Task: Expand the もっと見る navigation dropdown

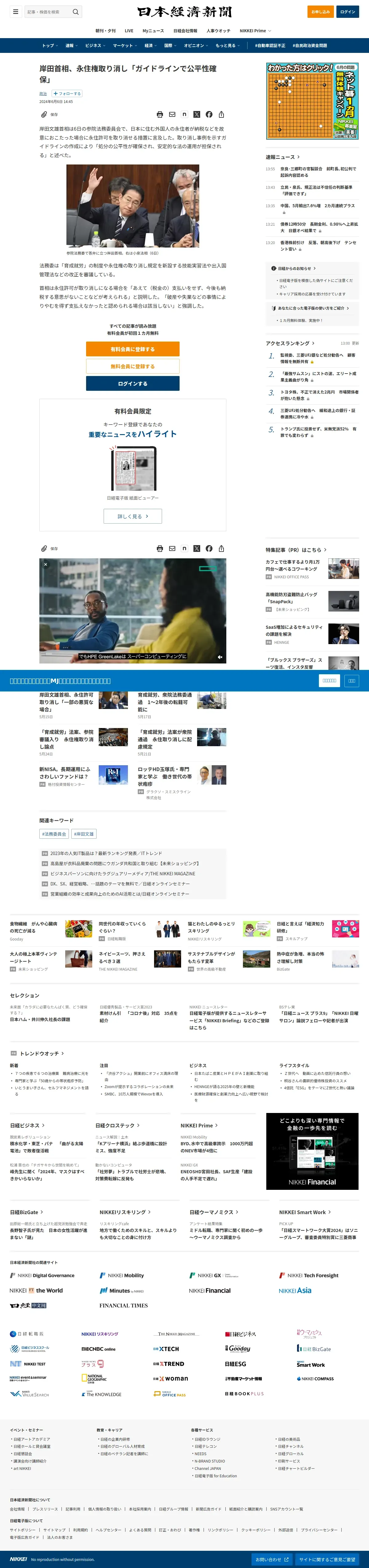Action: 227,46
